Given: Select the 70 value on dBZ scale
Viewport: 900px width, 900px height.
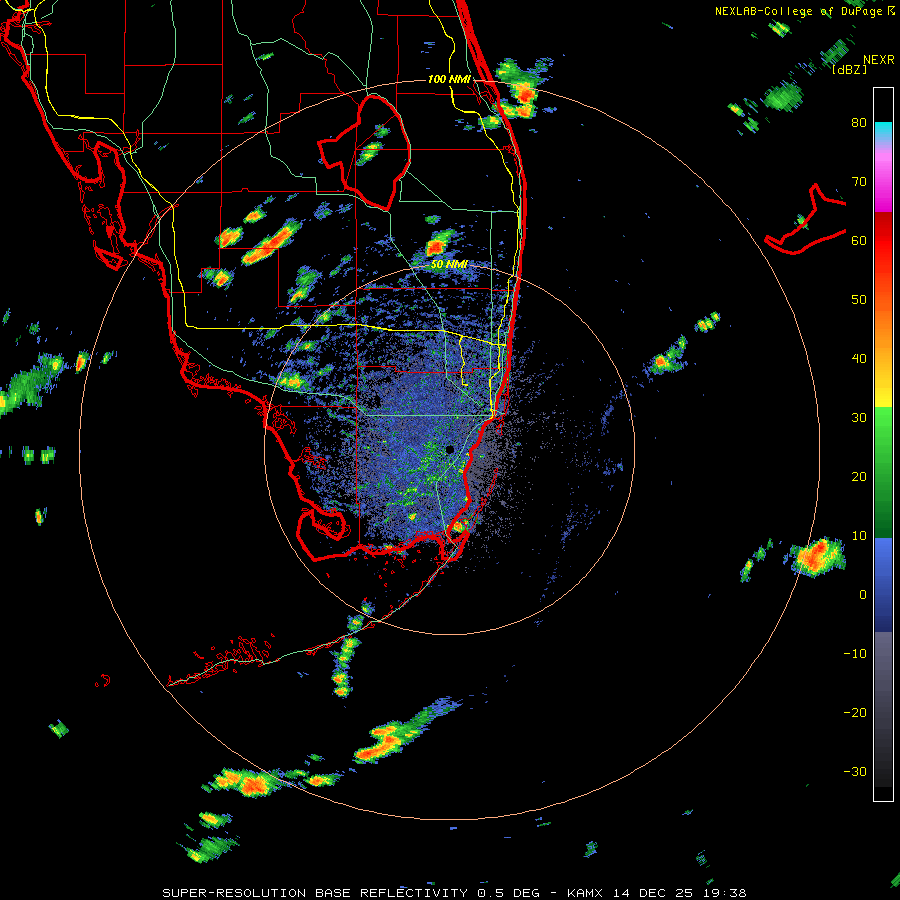Looking at the screenshot, I should coord(859,182).
